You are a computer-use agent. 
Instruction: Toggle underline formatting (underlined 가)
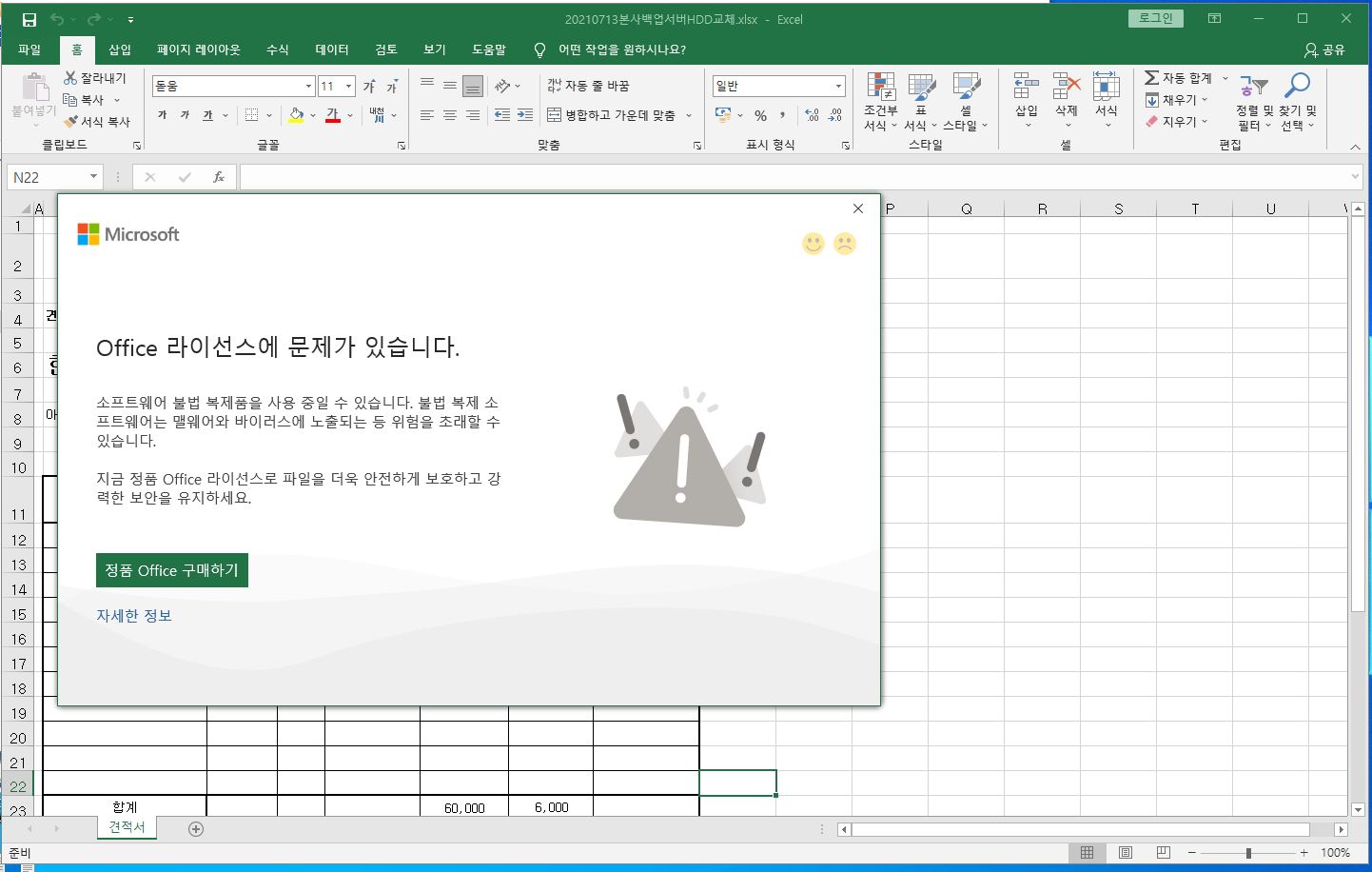pyautogui.click(x=207, y=115)
